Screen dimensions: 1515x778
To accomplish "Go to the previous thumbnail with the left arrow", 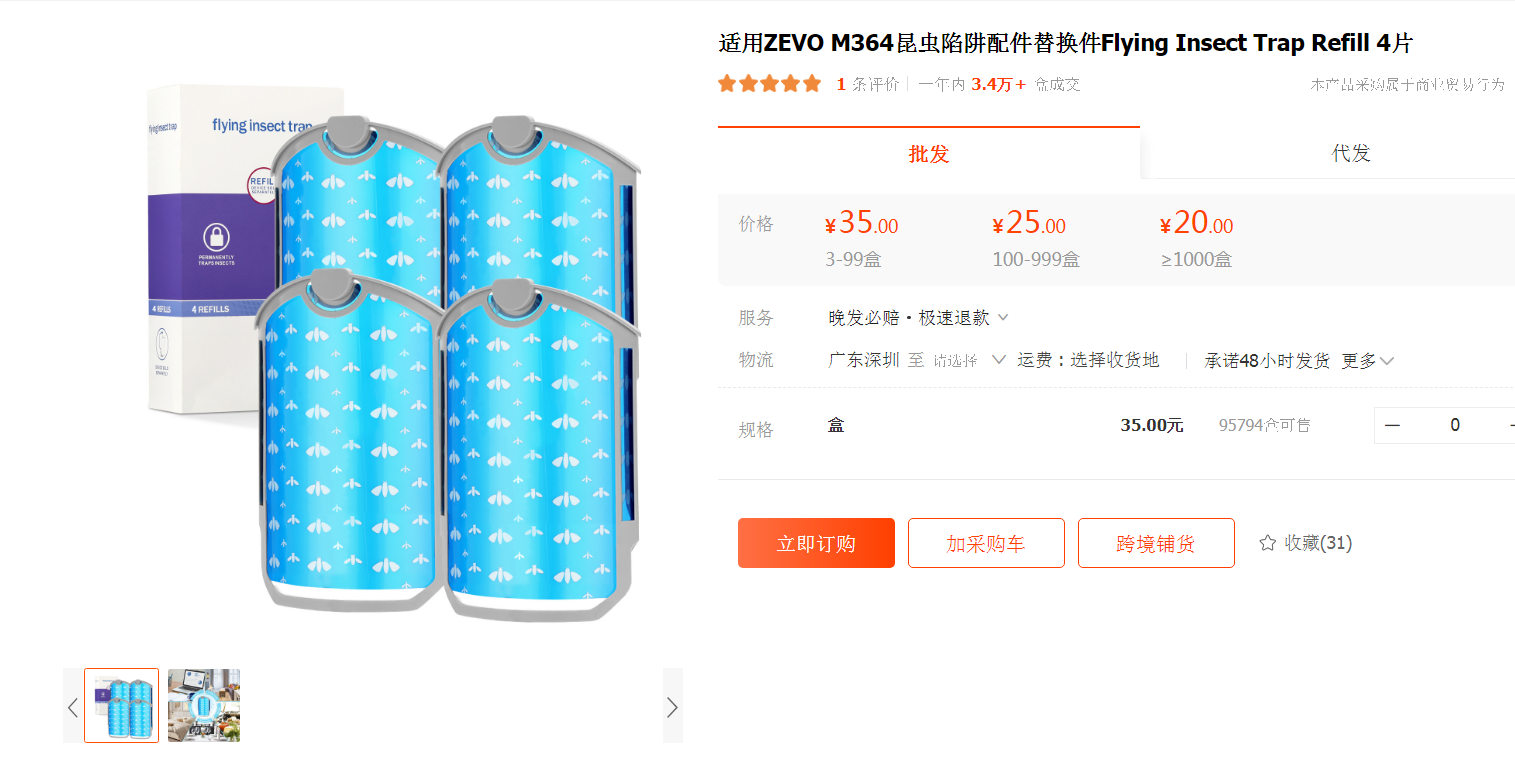I will pos(73,707).
